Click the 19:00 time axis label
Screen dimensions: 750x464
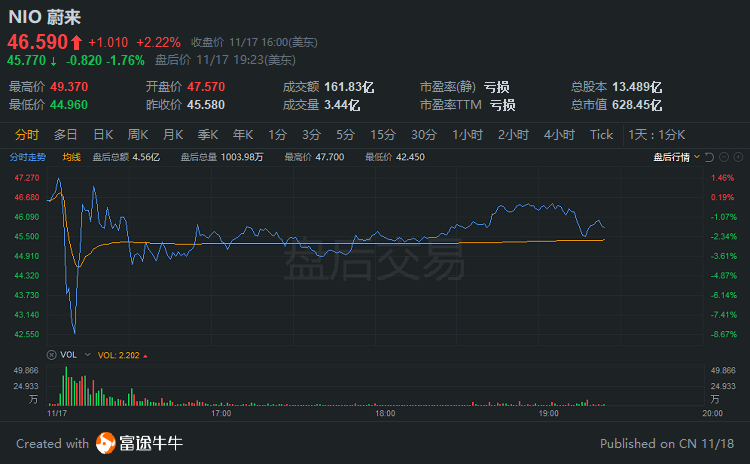(x=549, y=413)
